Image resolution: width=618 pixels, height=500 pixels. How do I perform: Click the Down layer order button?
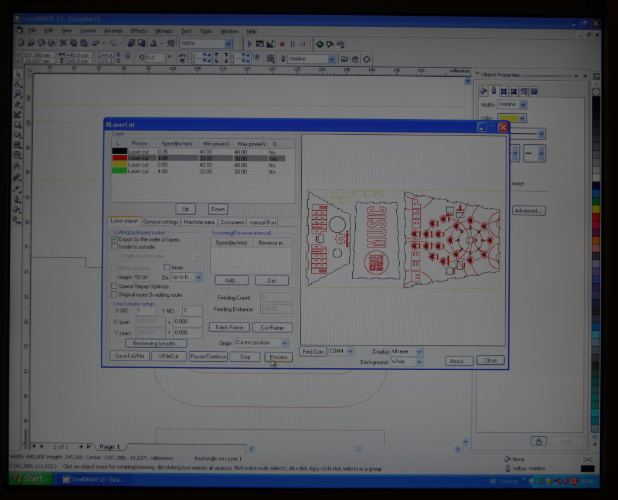[x=218, y=209]
